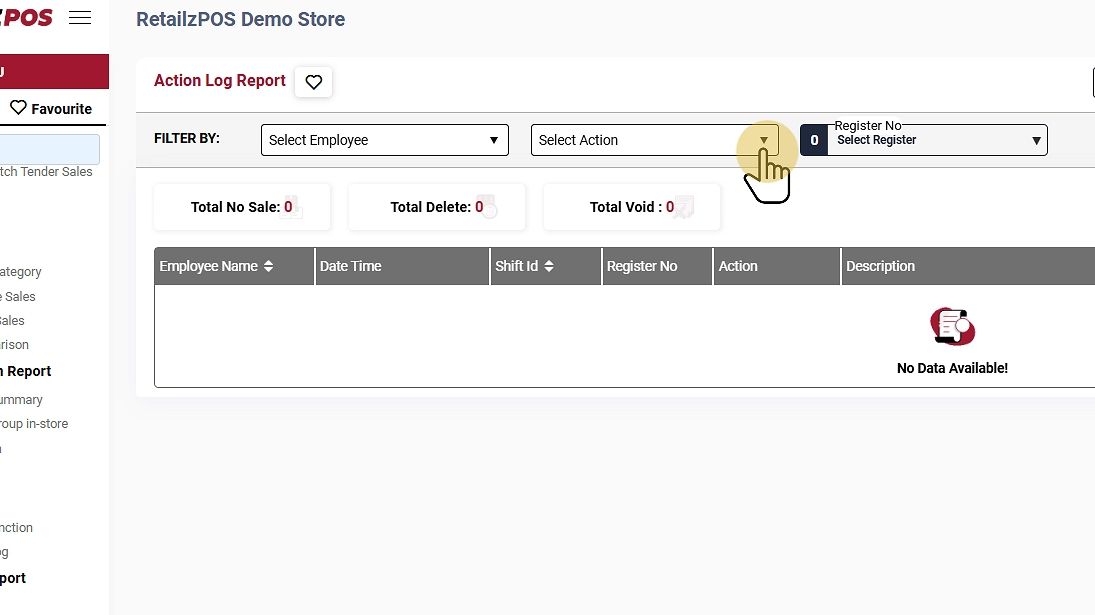
Task: Click the No Data Available illustration
Action: coord(952,326)
